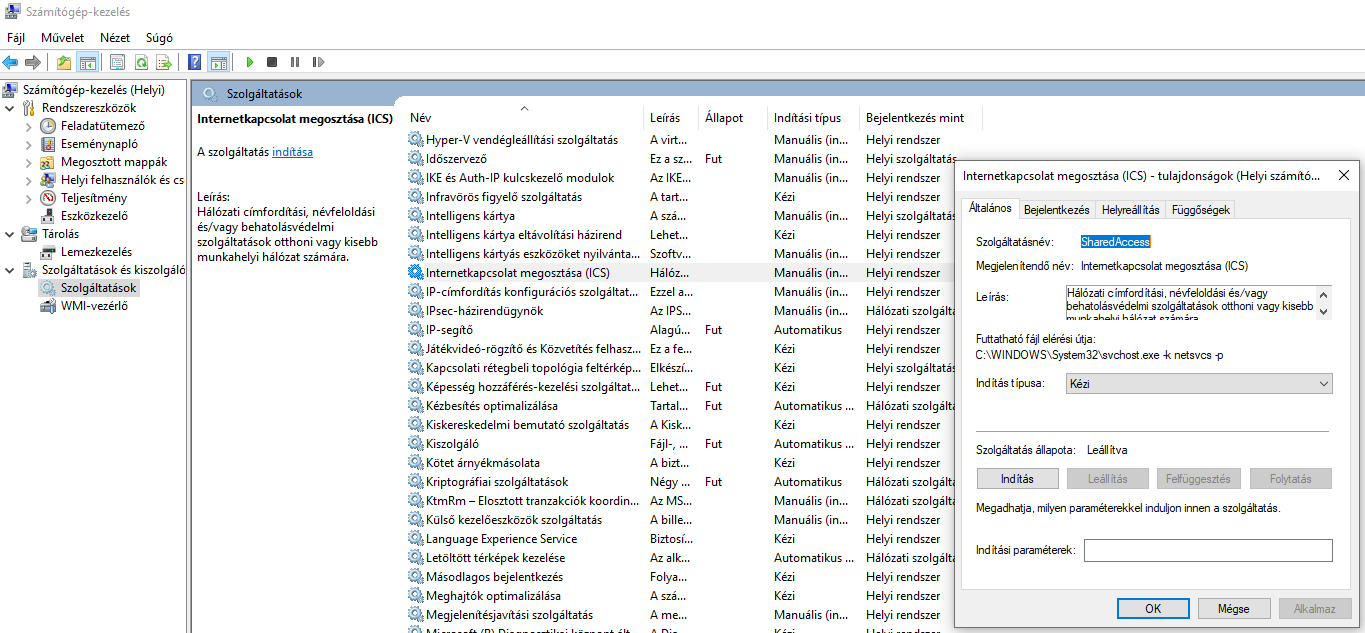Click the Restart service toolbar icon
The height and width of the screenshot is (633, 1365).
[x=318, y=62]
